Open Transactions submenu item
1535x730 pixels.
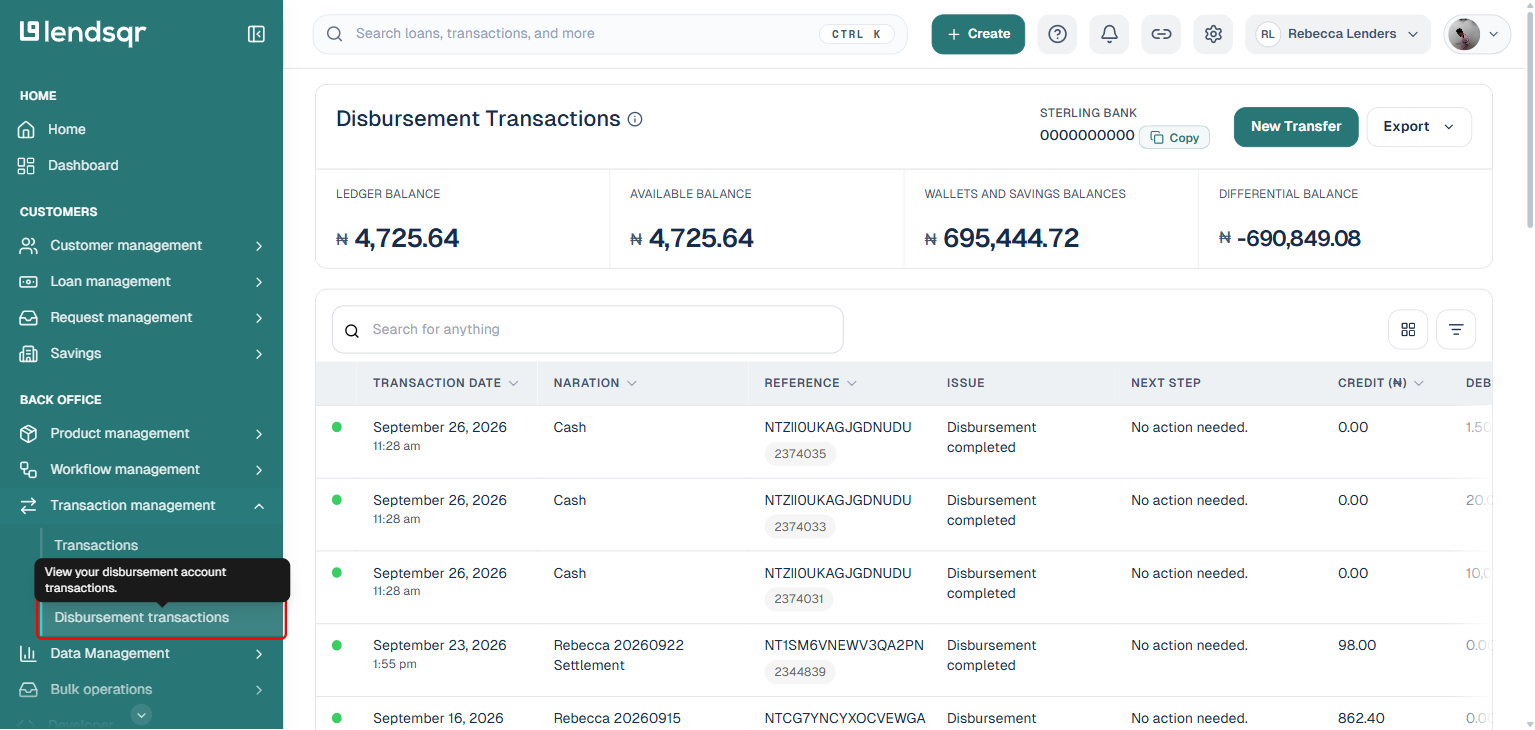point(96,546)
